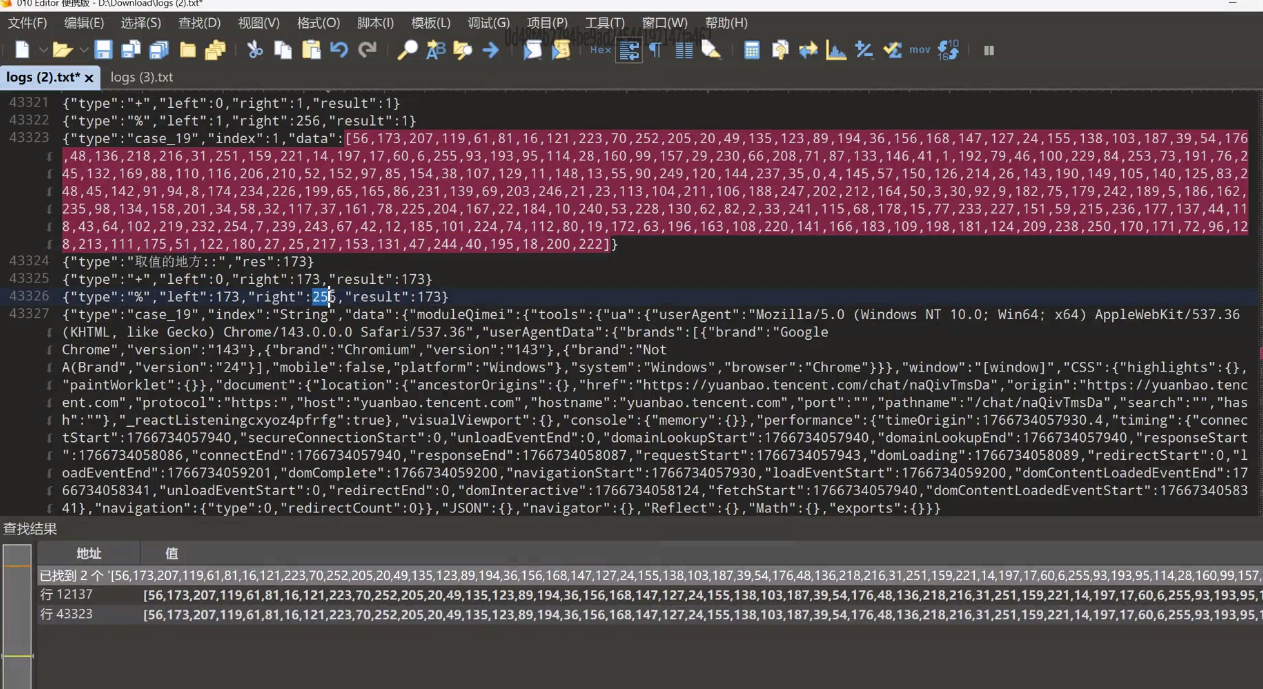Open the hex operations plus-minus icon
1263x689 pixels.
tap(864, 49)
